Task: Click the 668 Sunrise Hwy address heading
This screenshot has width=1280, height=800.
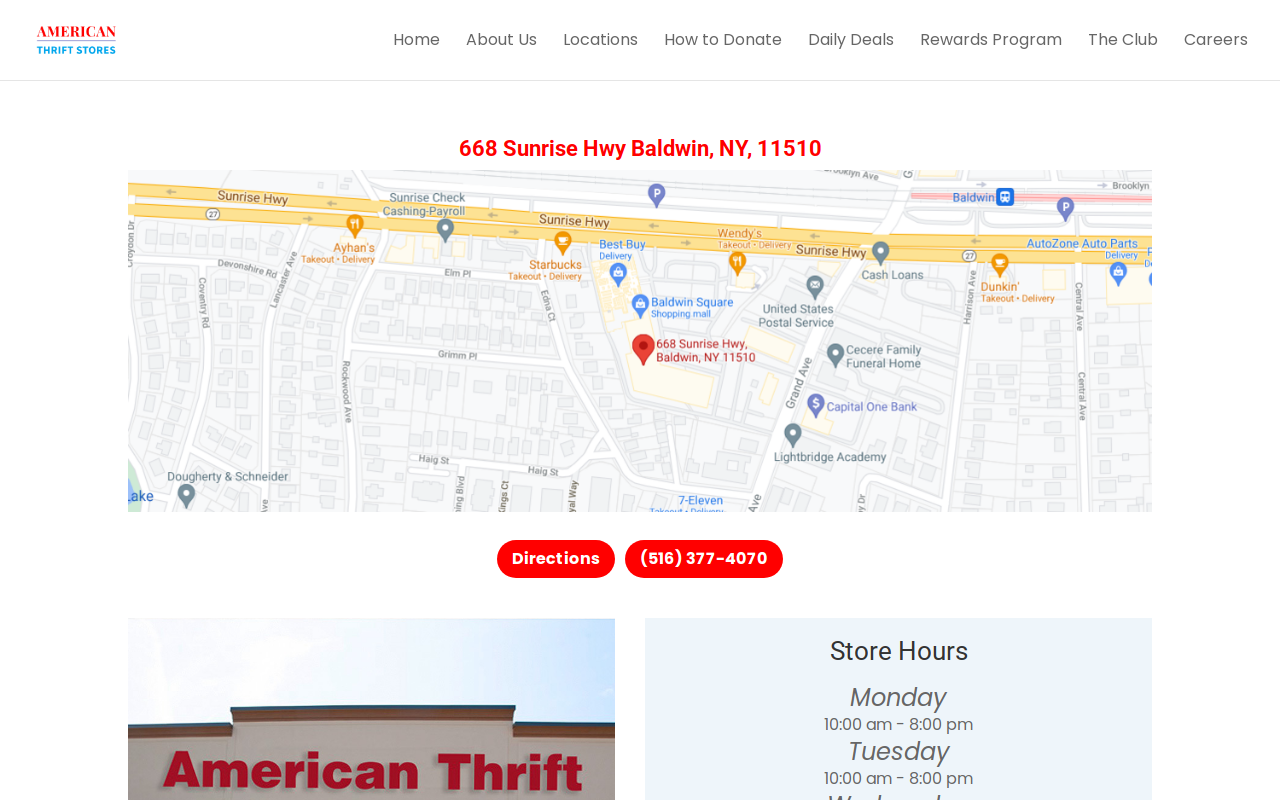Action: 640,148
